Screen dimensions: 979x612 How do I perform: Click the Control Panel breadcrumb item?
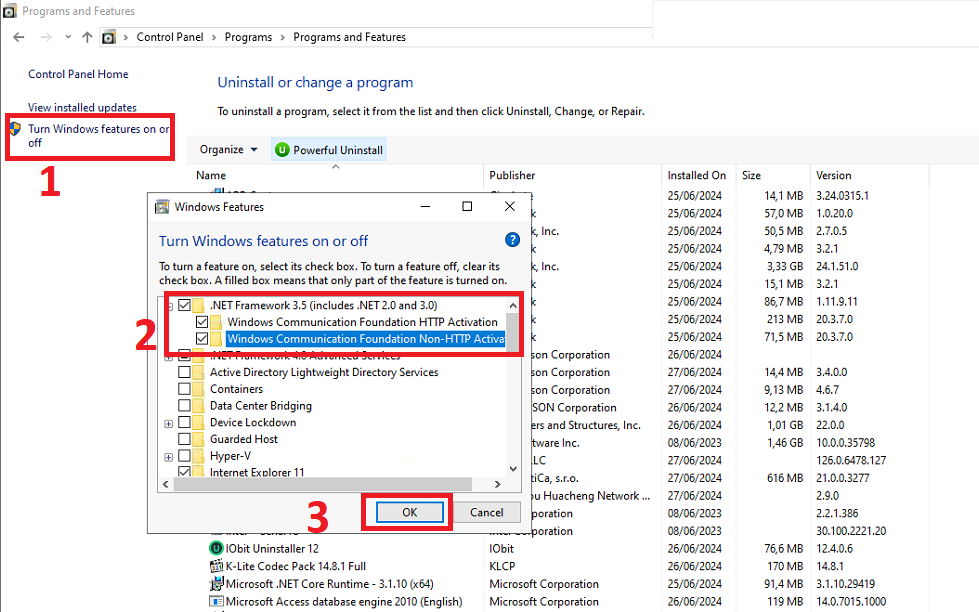[x=170, y=37]
